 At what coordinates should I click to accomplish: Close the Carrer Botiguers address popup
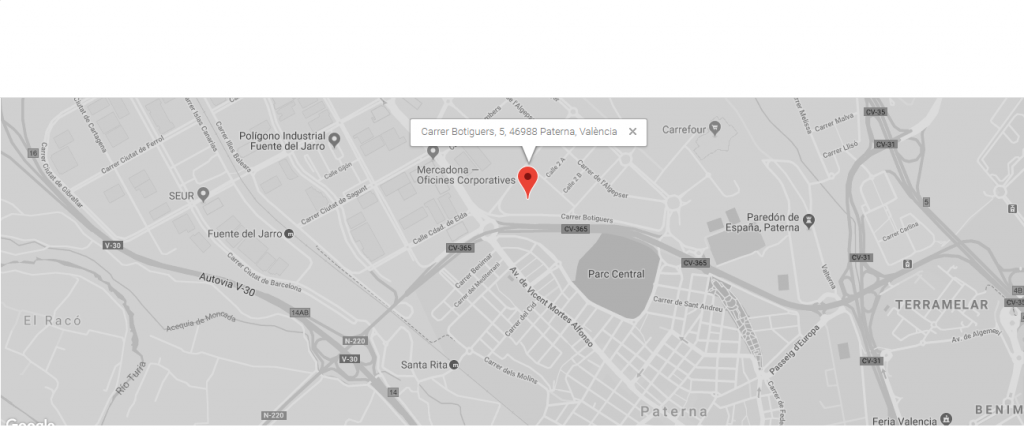(632, 131)
